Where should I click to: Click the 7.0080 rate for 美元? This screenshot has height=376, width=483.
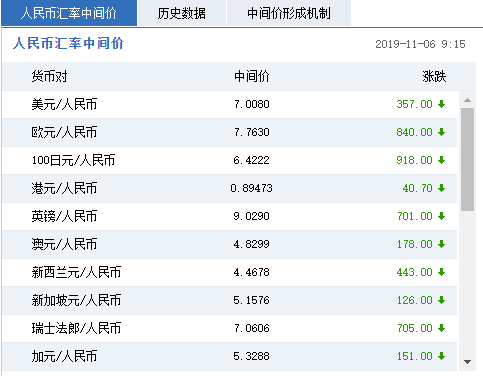[252, 104]
